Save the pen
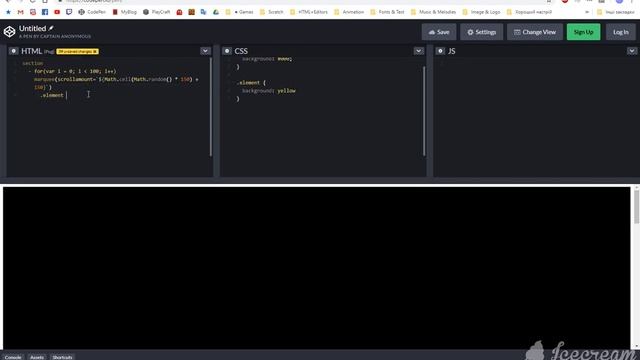640x360 pixels. [x=439, y=32]
